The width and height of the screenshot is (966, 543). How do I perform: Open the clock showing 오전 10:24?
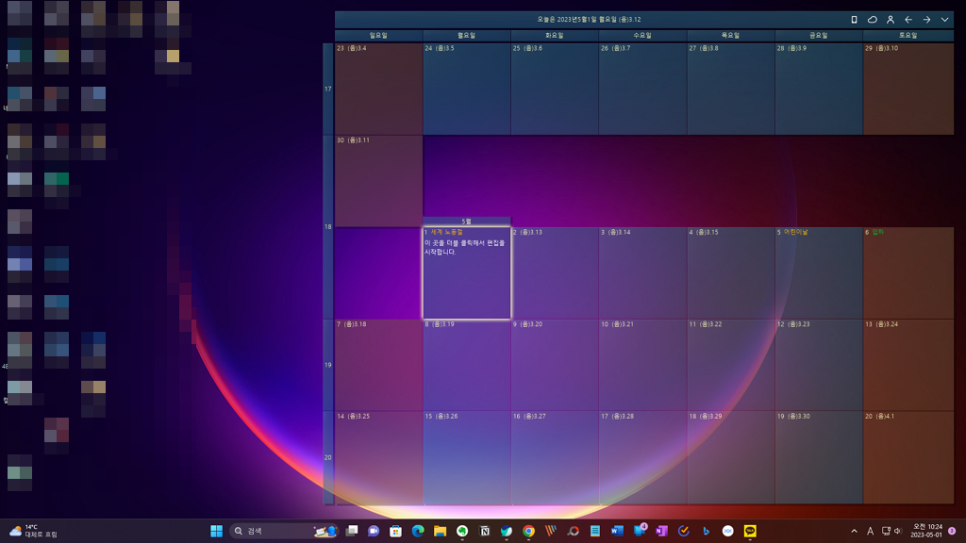(x=927, y=531)
